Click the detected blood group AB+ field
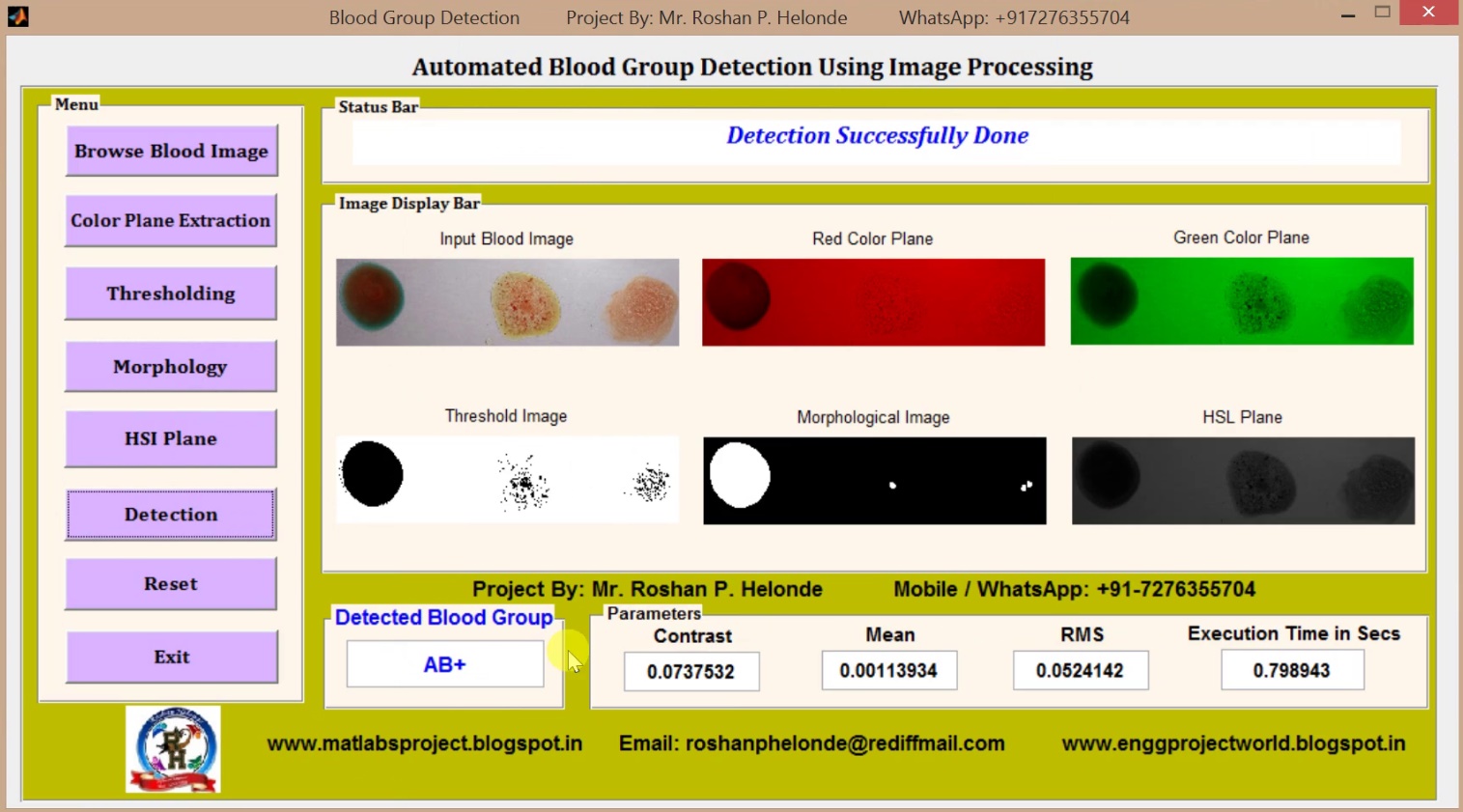This screenshot has width=1463, height=812. coord(444,663)
